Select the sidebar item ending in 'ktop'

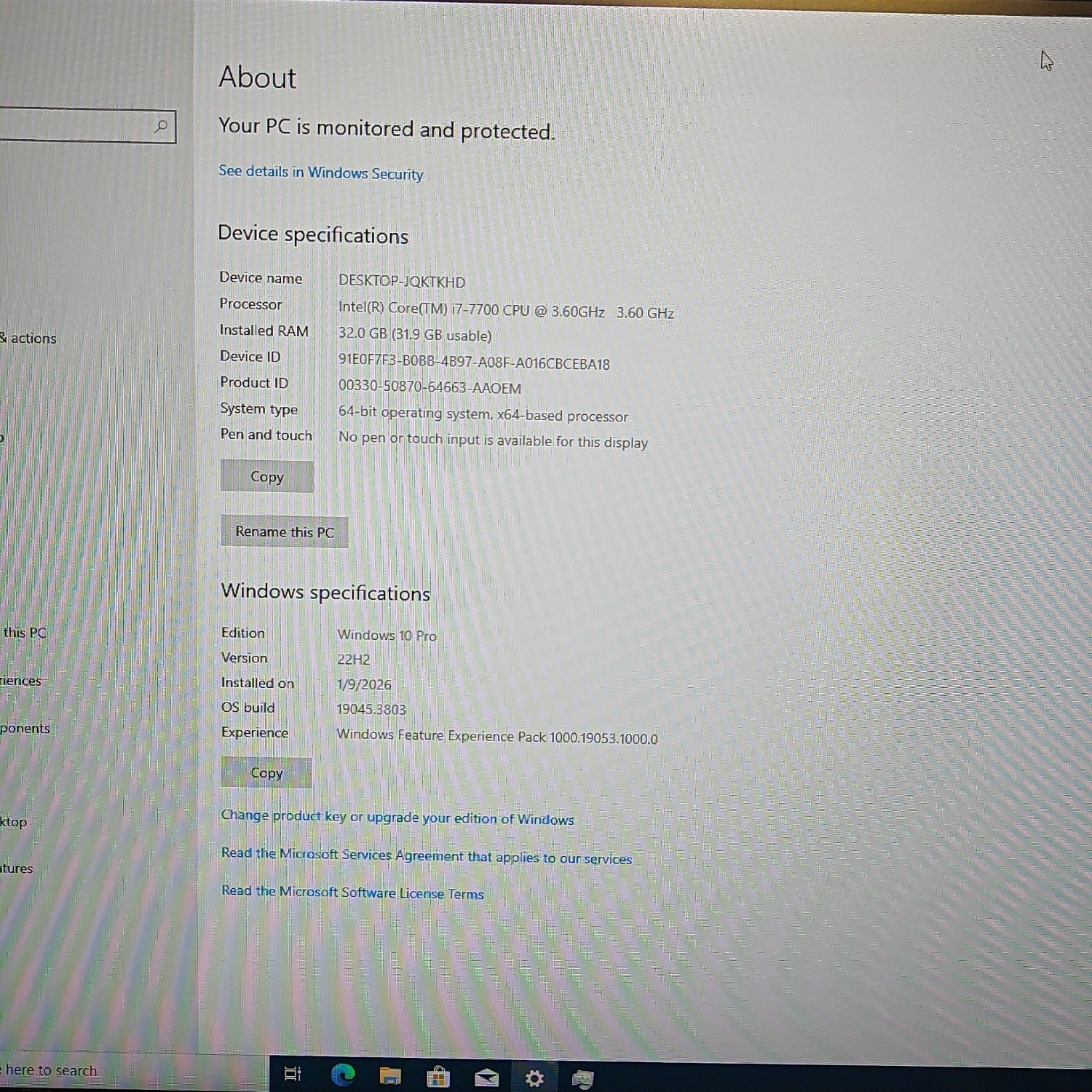(14, 822)
